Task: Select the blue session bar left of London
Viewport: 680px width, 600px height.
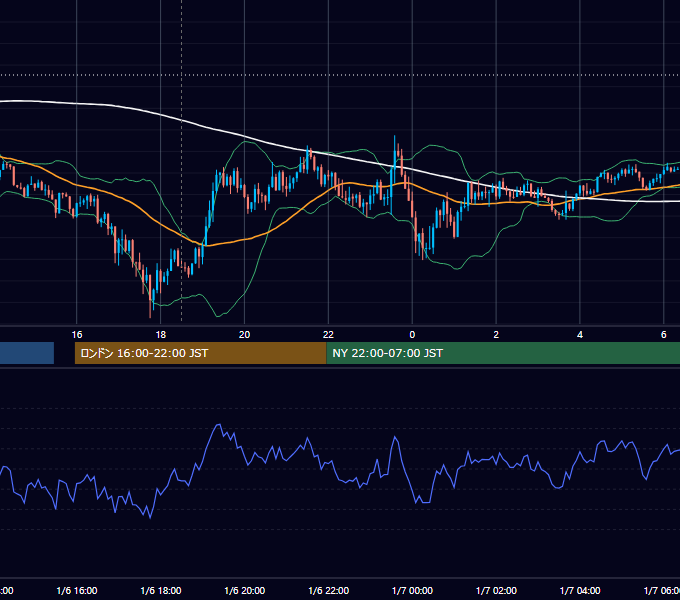Action: click(x=27, y=353)
